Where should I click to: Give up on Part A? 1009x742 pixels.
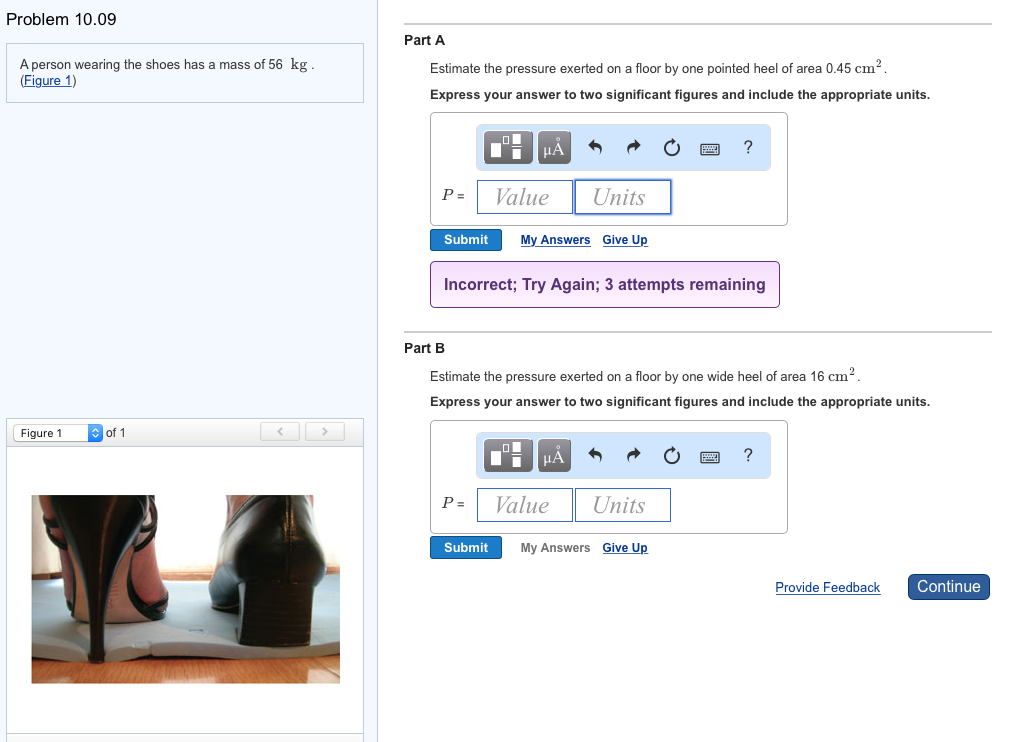625,240
